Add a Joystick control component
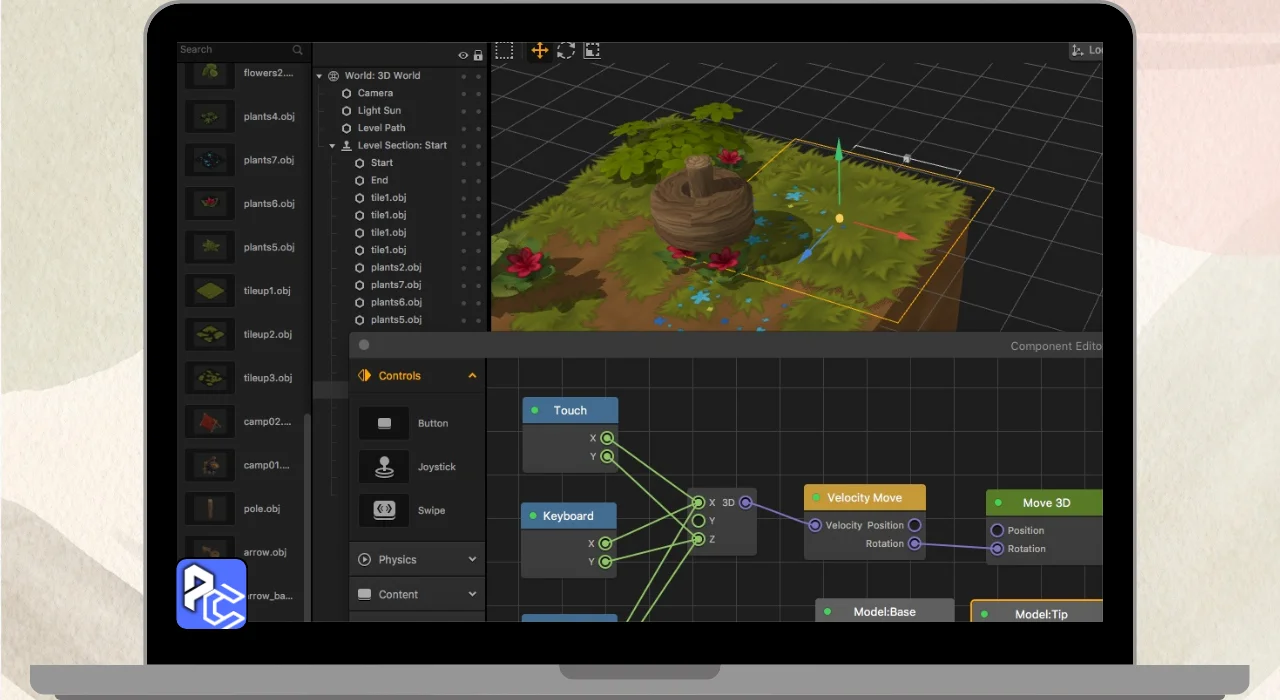 pyautogui.click(x=384, y=467)
